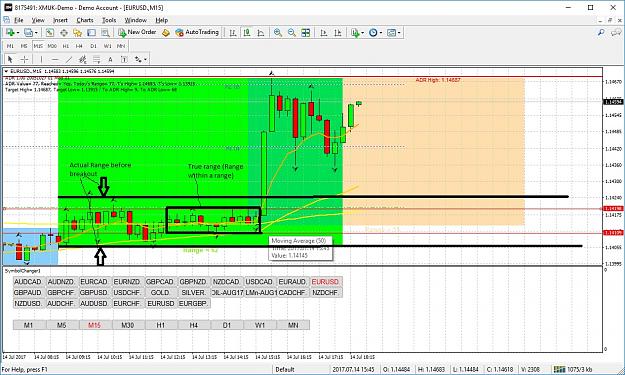Image resolution: width=625 pixels, height=375 pixels.
Task: Tile chart windows icon
Action: (306, 33)
